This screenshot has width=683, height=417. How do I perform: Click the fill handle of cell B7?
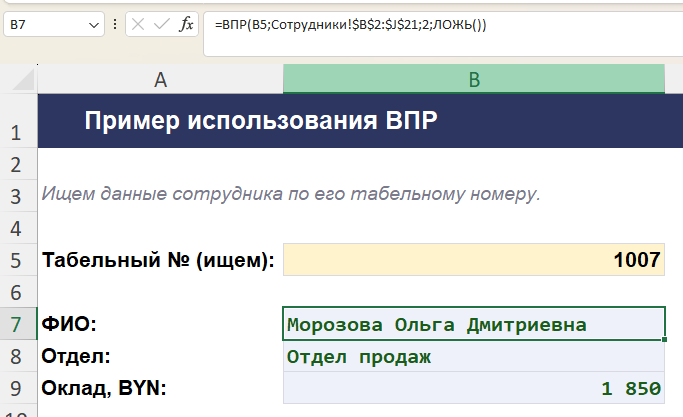pyautogui.click(x=664, y=339)
